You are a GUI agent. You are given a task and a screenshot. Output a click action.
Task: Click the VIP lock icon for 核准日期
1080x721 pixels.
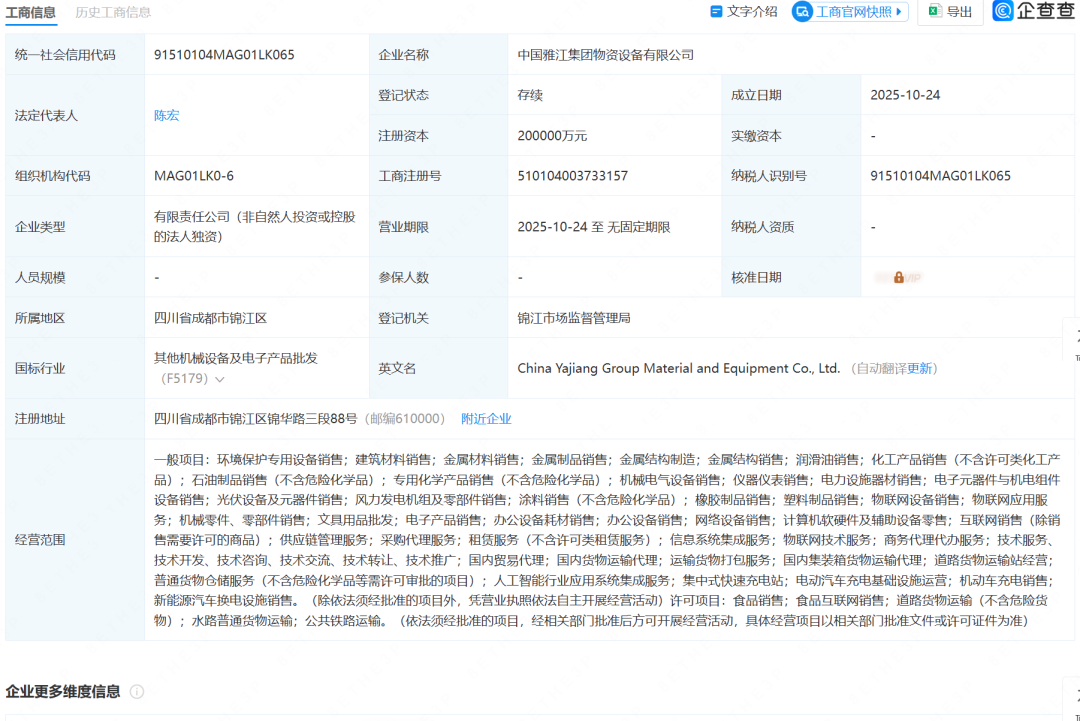[x=899, y=277]
